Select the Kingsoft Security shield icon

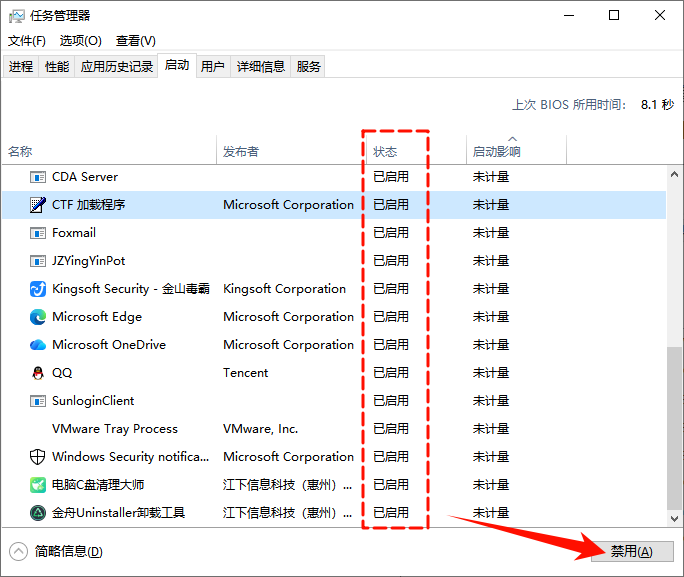click(37, 289)
